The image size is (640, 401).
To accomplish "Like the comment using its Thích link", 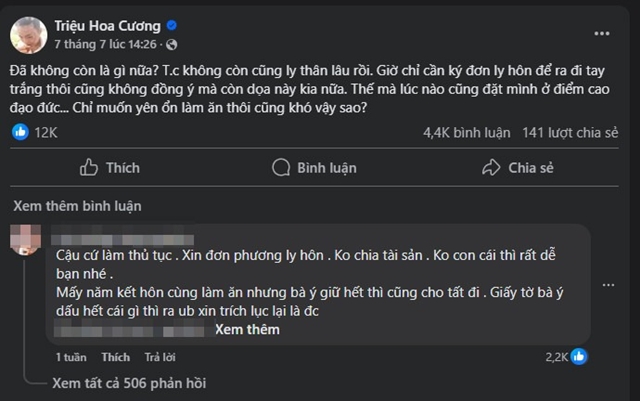I will point(115,357).
